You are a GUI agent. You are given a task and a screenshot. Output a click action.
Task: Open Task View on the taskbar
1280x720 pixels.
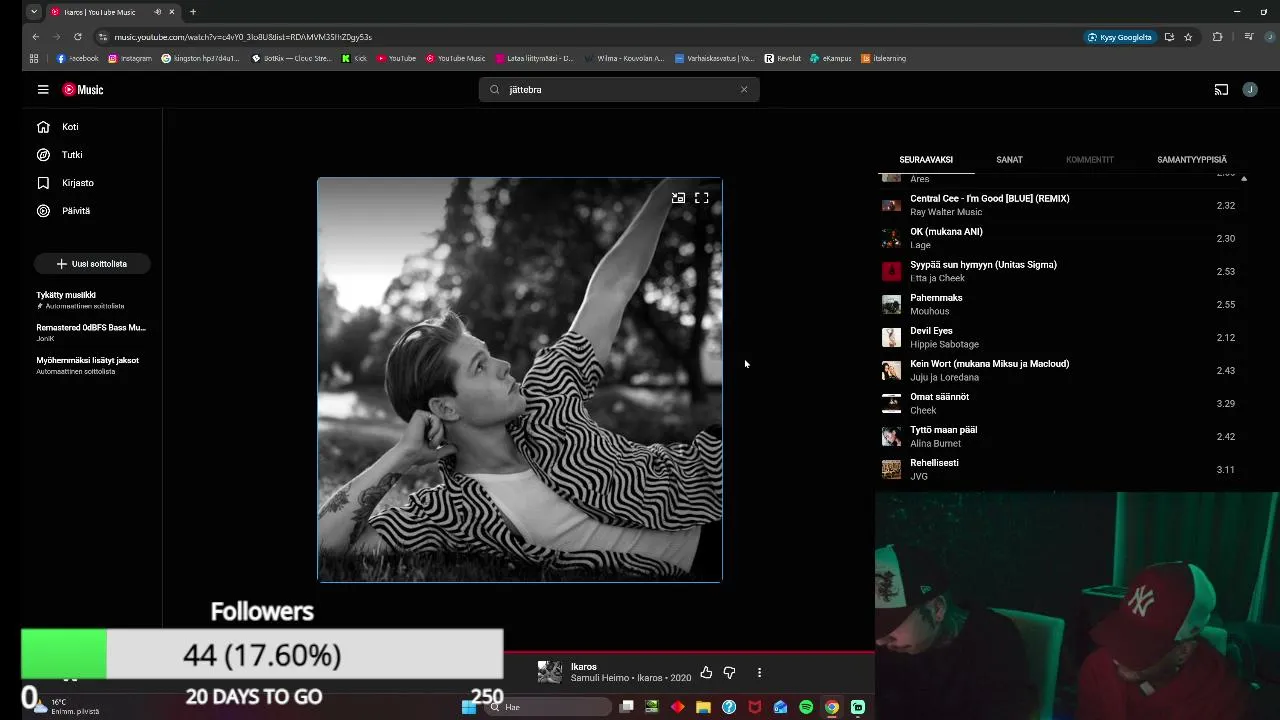click(x=626, y=707)
